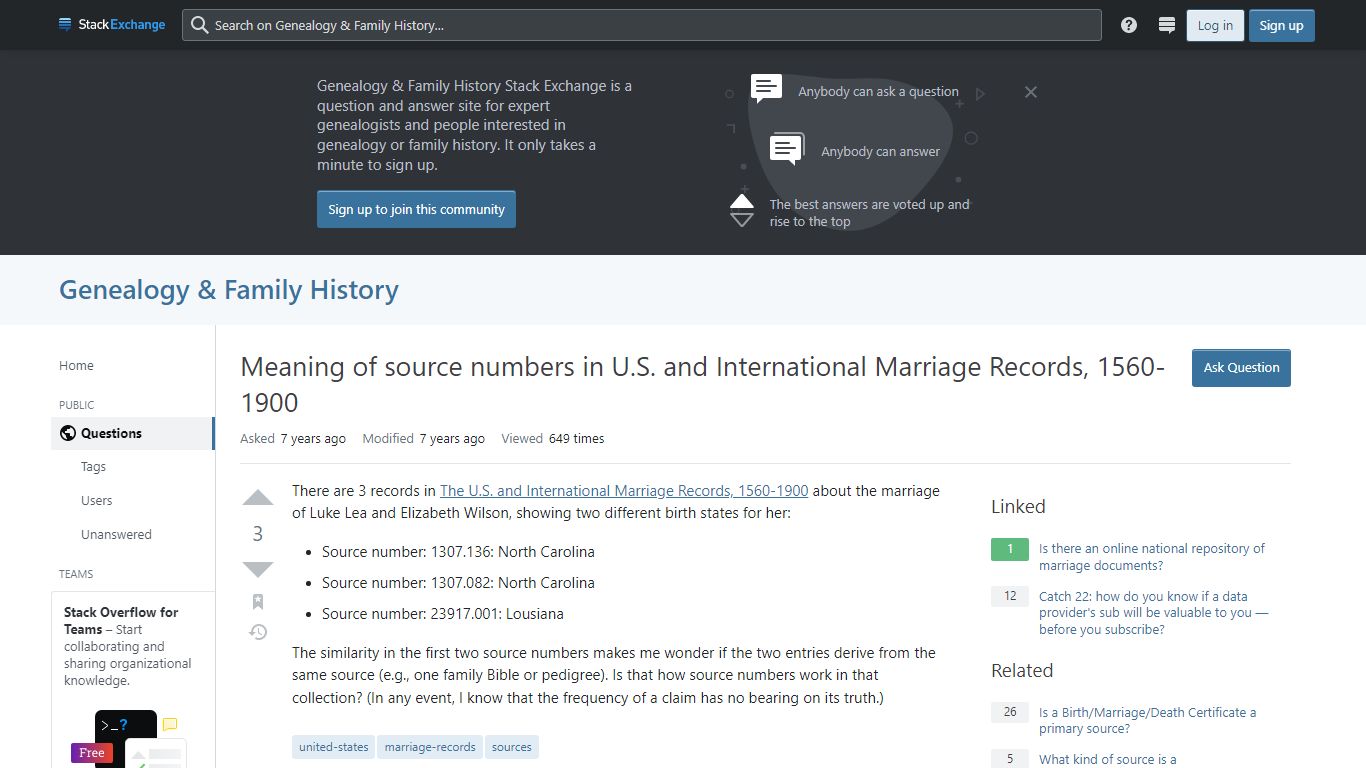Click 'Source number: 23917.001: Lousiana' text
The width and height of the screenshot is (1366, 768).
[x=443, y=614]
